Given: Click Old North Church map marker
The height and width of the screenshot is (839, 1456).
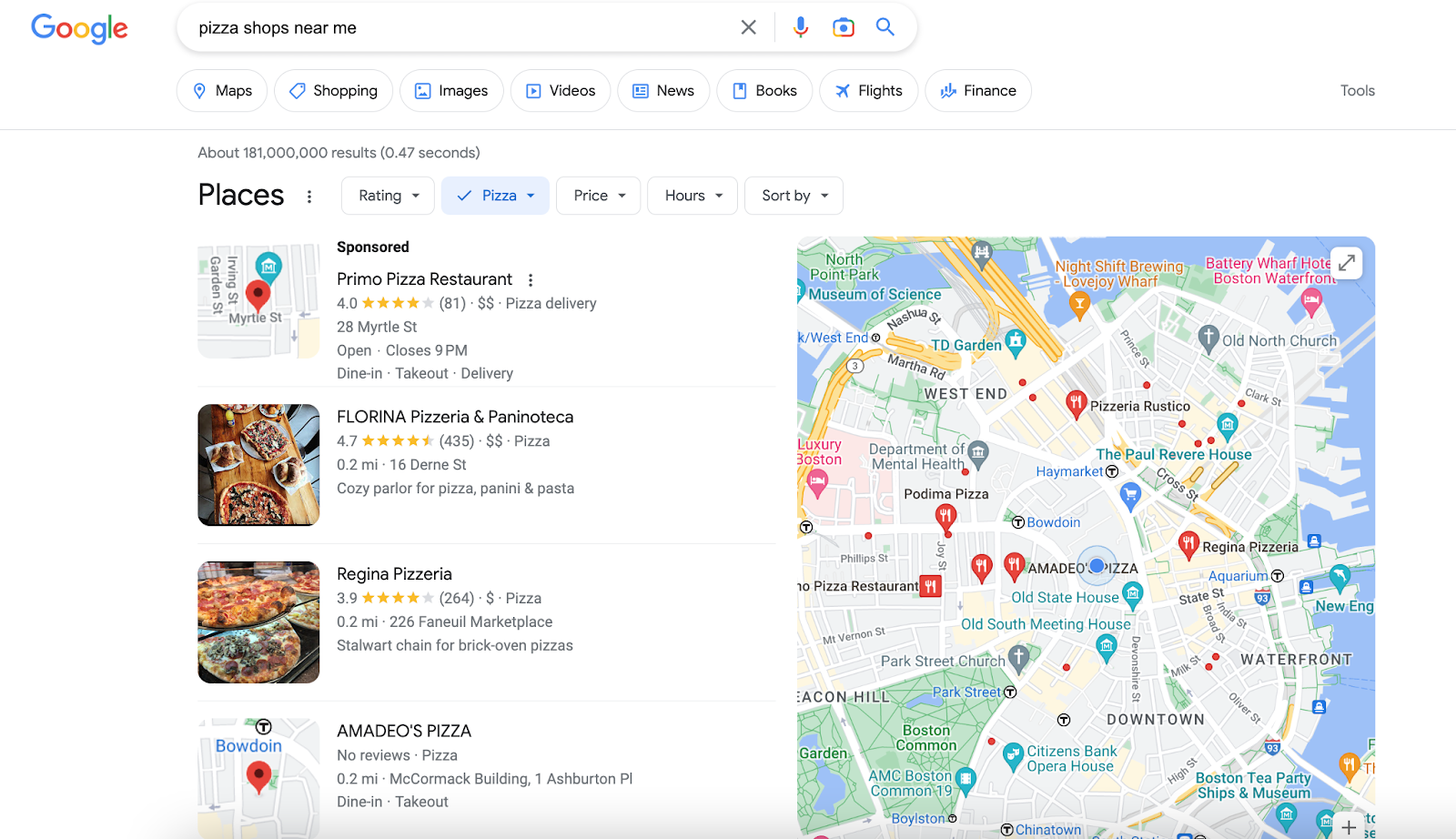Looking at the screenshot, I should point(1208,339).
